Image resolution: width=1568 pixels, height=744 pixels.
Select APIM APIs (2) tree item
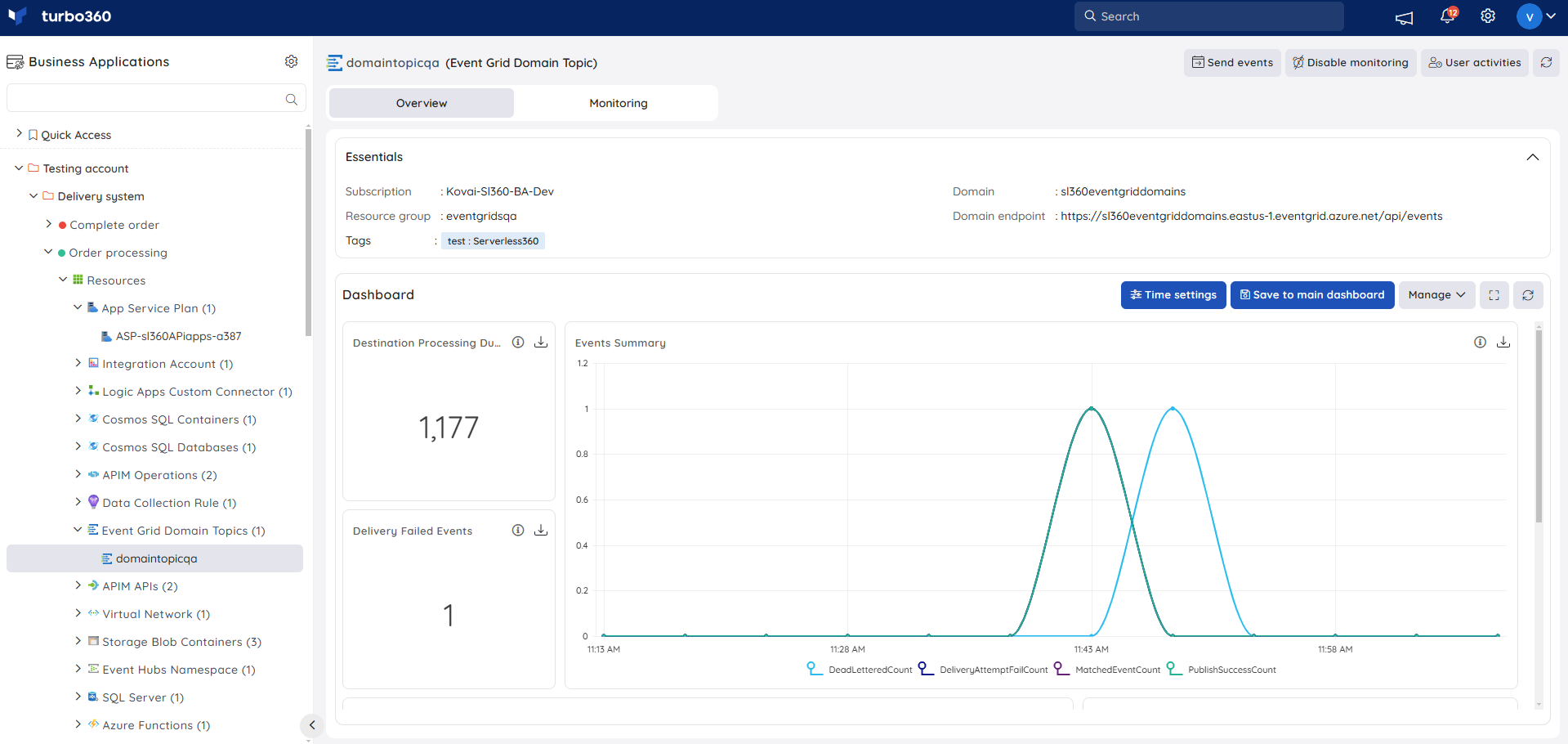tap(140, 586)
